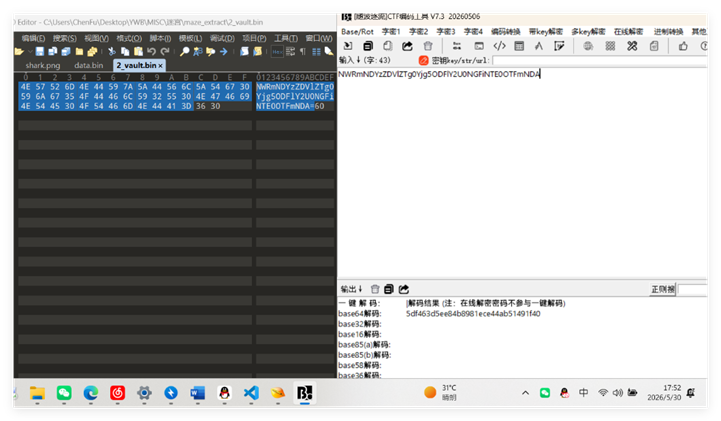The image size is (721, 421).
Task: Click the thumbs-up icon in CTF toolbar
Action: pos(683,46)
